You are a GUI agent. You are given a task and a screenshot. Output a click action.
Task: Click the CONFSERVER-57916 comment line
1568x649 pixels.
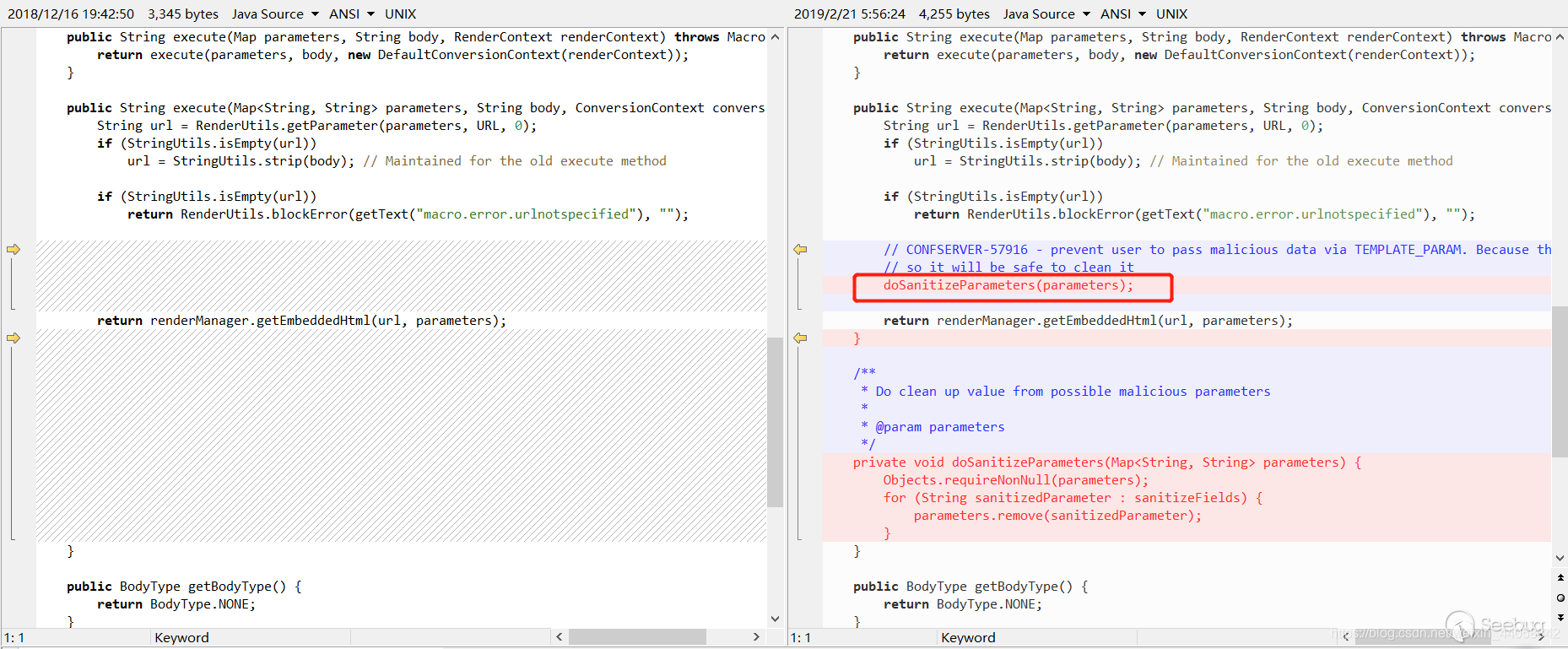tap(1217, 250)
